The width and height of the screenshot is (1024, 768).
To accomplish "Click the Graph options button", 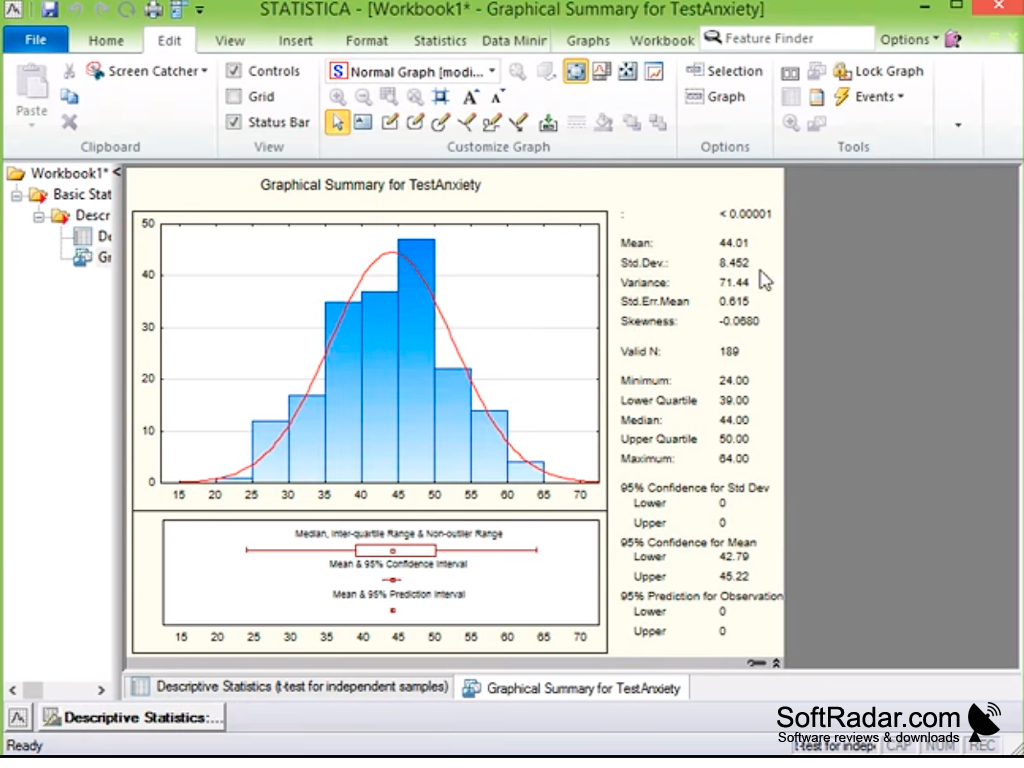I will click(715, 97).
